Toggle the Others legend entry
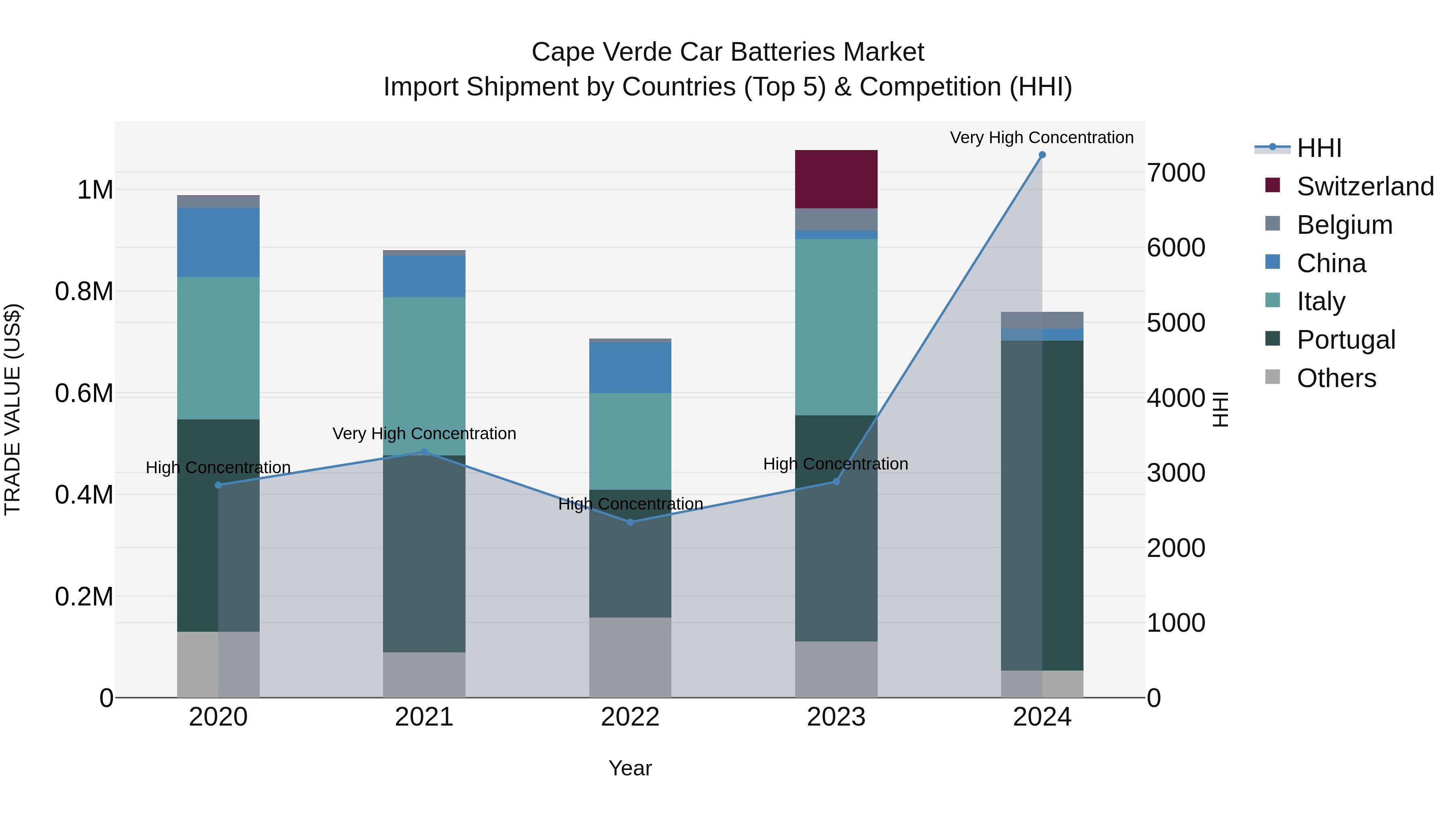The image size is (1456, 819). 1321,378
